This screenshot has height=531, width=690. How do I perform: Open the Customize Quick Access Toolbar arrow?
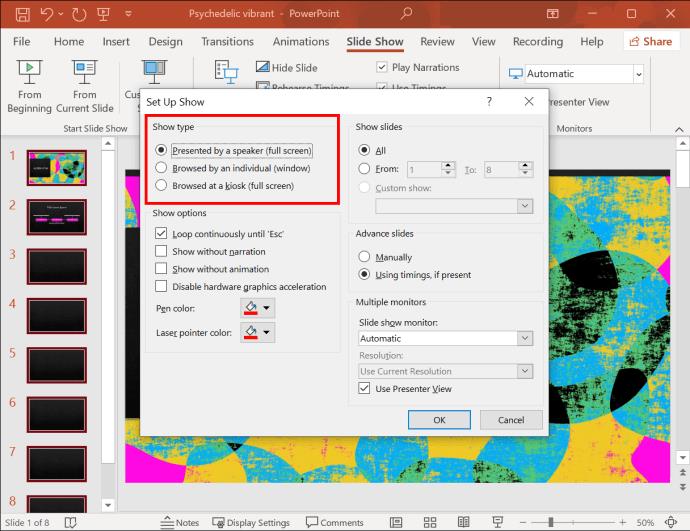[x=128, y=14]
